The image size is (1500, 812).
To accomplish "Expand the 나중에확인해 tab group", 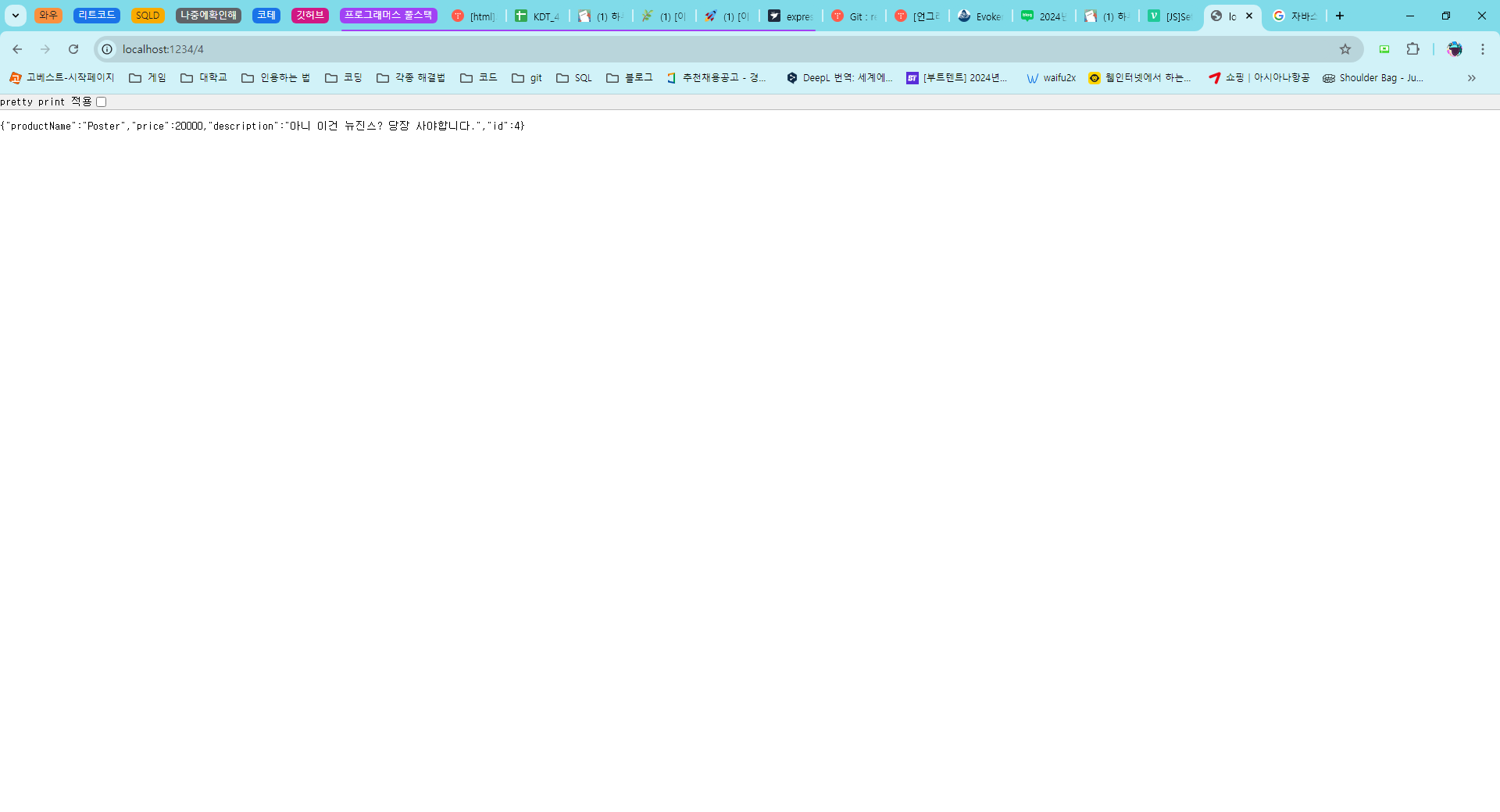I will tap(209, 16).
